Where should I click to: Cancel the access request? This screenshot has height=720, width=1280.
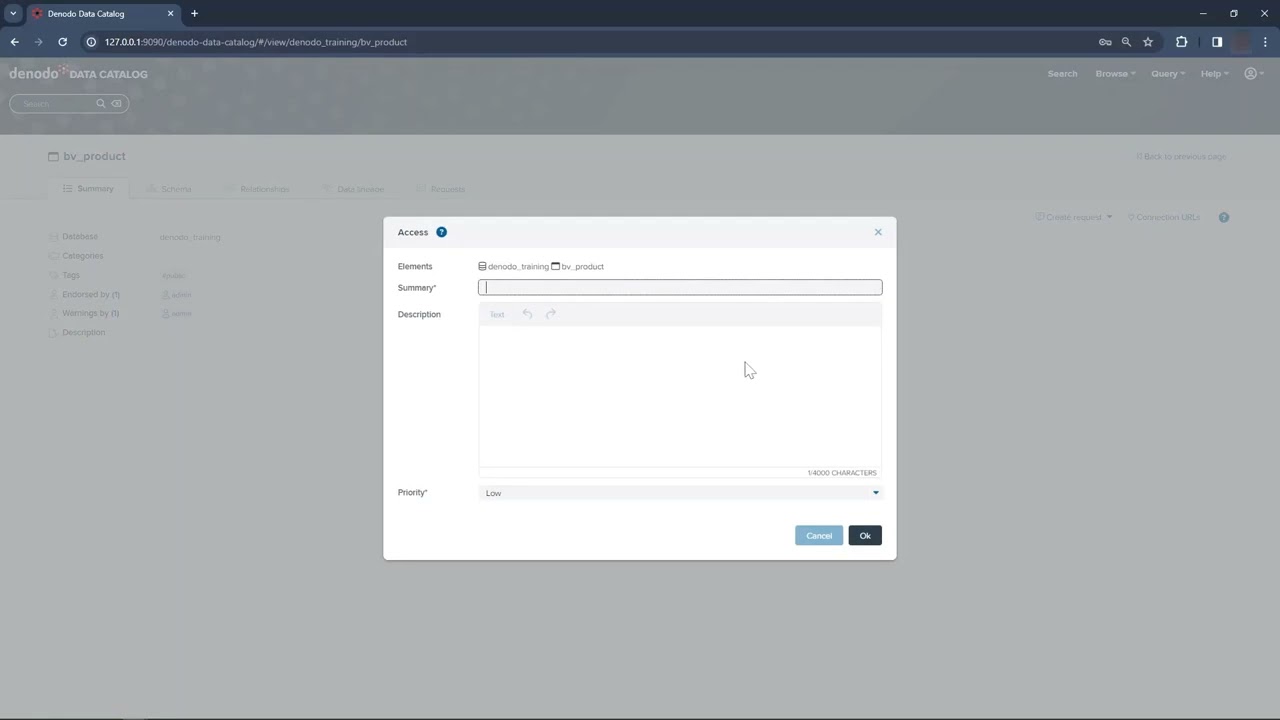coord(819,536)
